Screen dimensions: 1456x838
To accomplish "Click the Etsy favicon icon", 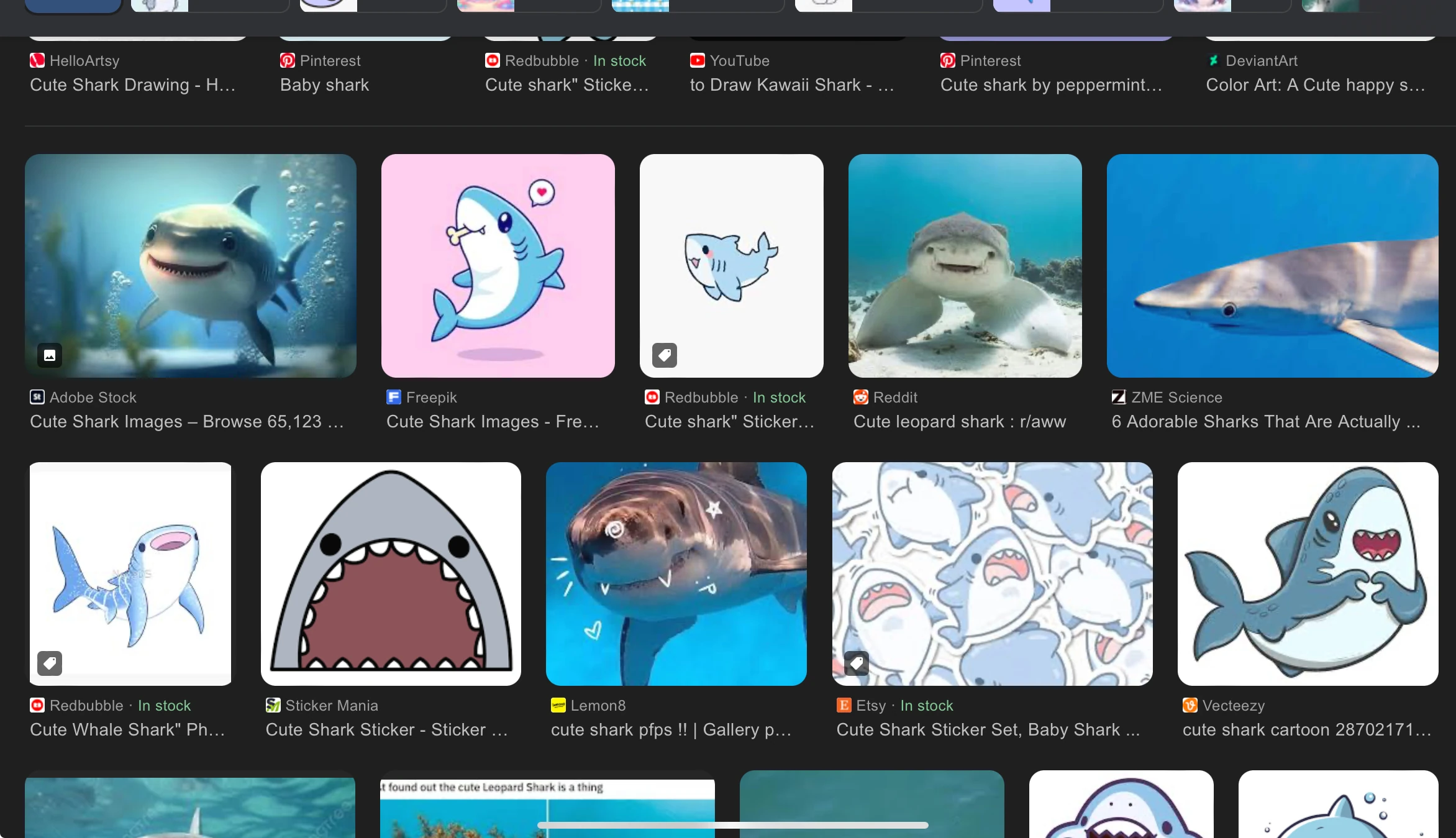I will (844, 705).
